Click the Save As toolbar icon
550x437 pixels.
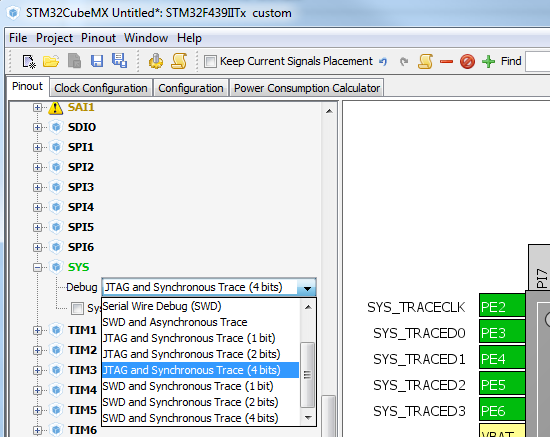pyautogui.click(x=119, y=61)
